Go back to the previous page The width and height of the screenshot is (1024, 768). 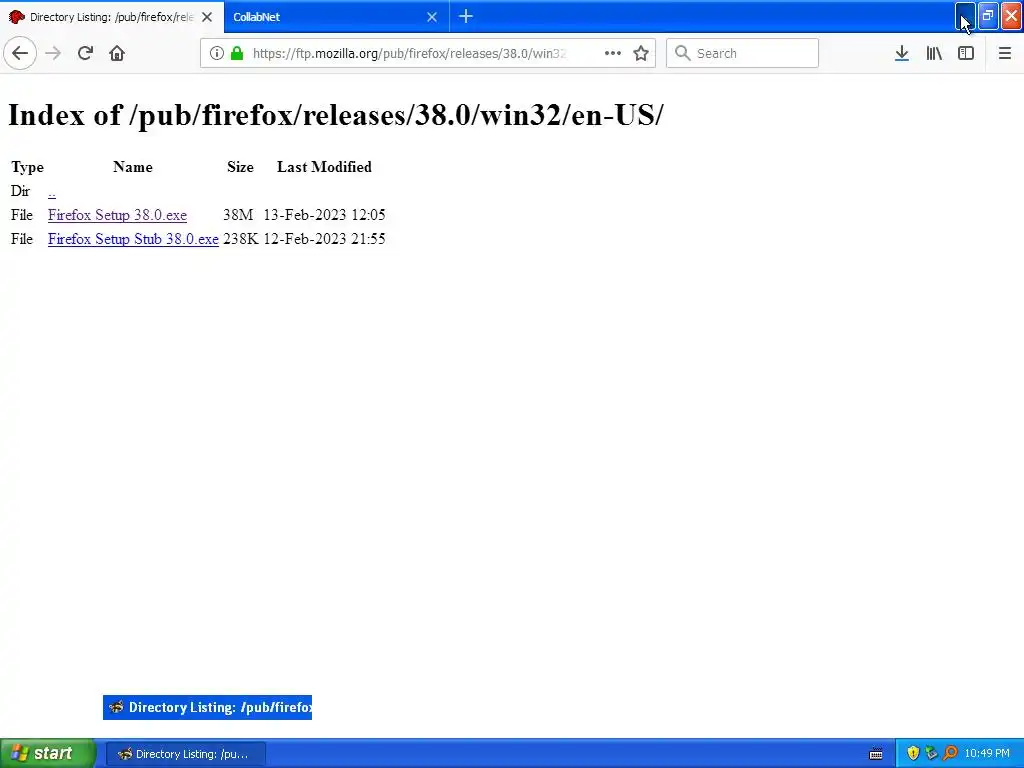coord(20,53)
